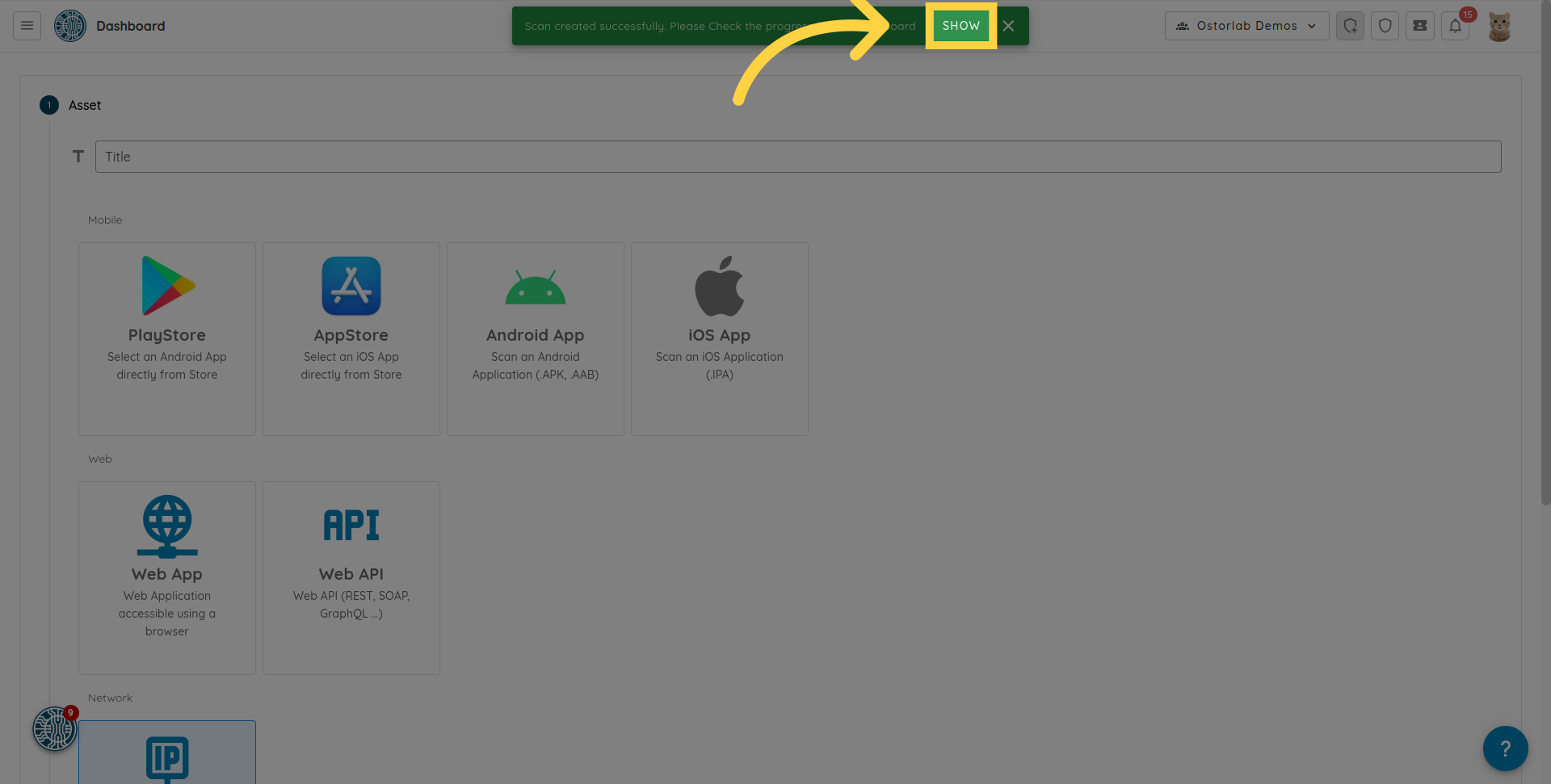The height and width of the screenshot is (784, 1551).
Task: Expand the Ostorlab Demos organization dropdown
Action: click(x=1246, y=26)
